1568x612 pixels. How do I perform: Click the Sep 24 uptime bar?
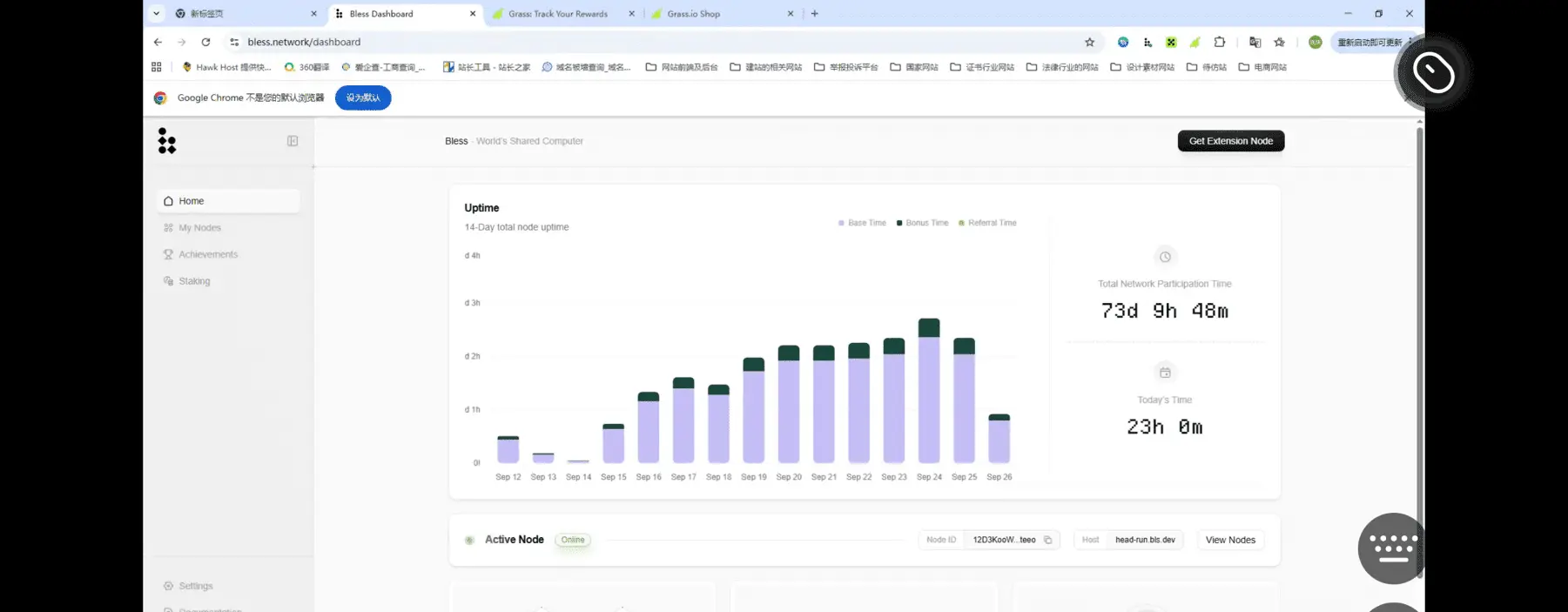pos(929,391)
